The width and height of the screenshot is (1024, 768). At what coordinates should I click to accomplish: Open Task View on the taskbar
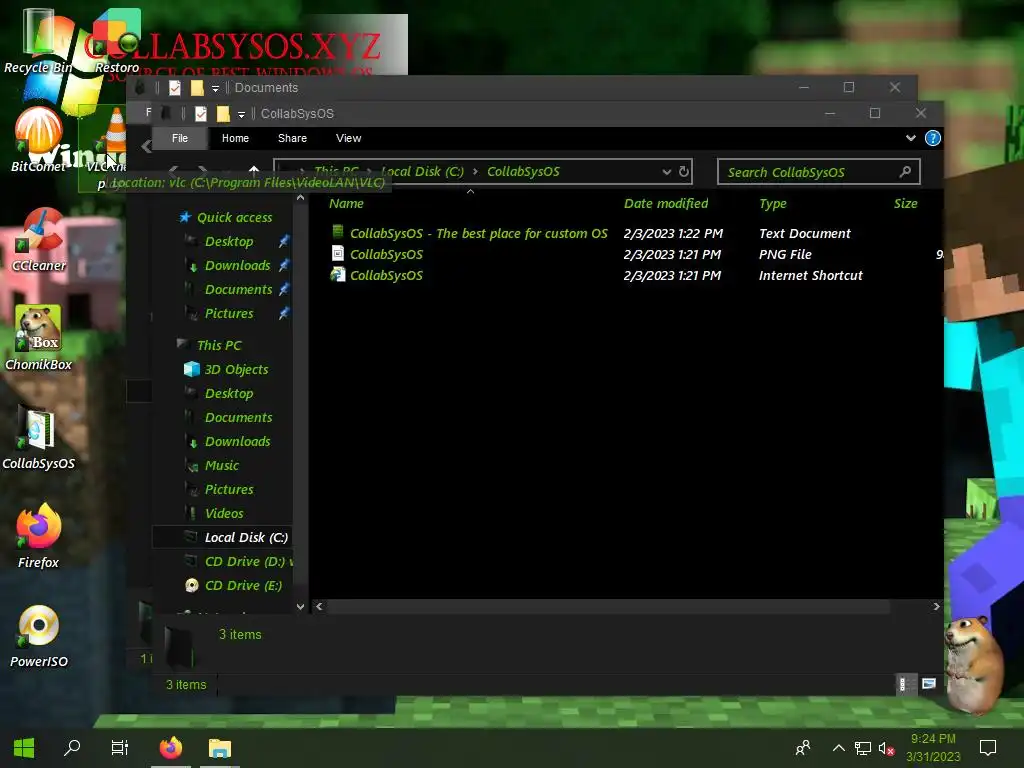[120, 748]
